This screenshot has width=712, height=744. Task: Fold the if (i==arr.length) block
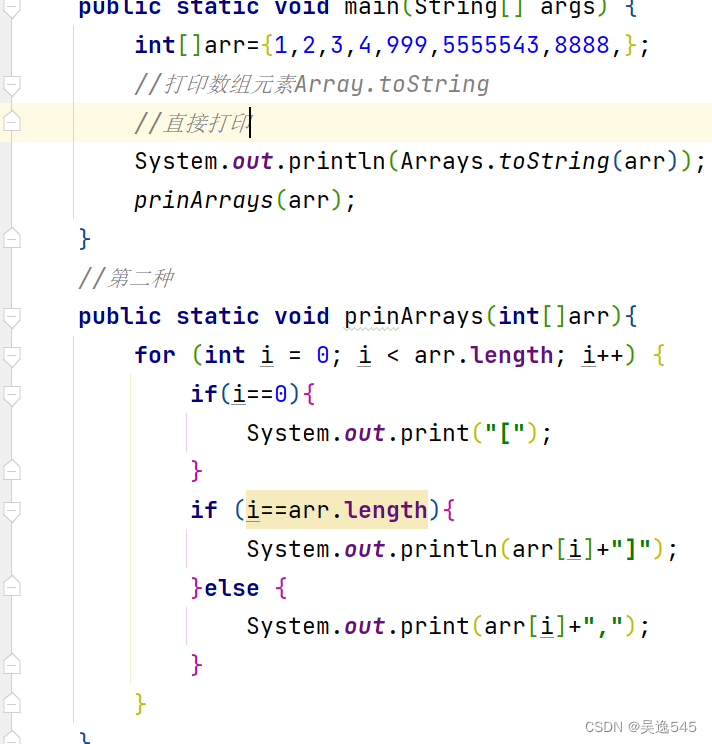point(11,511)
